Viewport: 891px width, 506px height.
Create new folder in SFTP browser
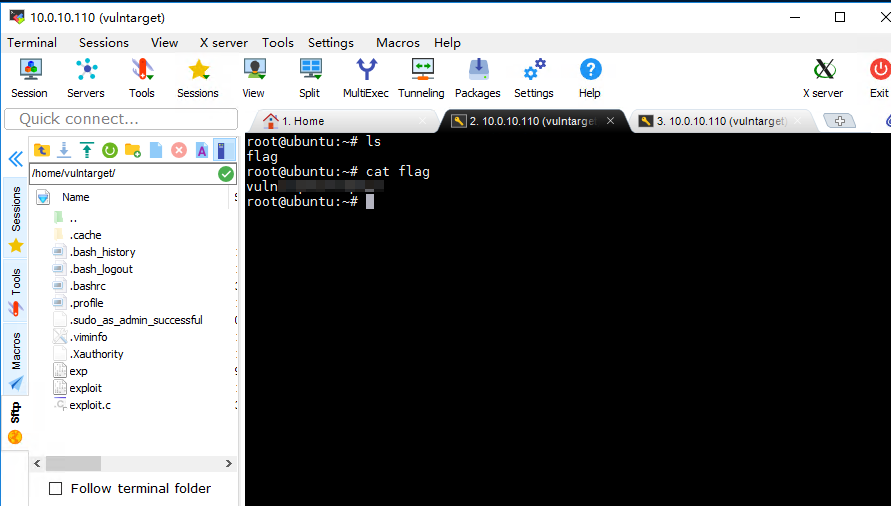[132, 150]
